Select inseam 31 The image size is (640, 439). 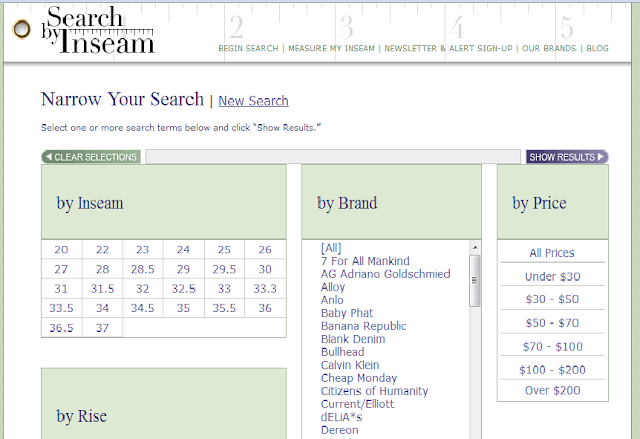coord(61,289)
